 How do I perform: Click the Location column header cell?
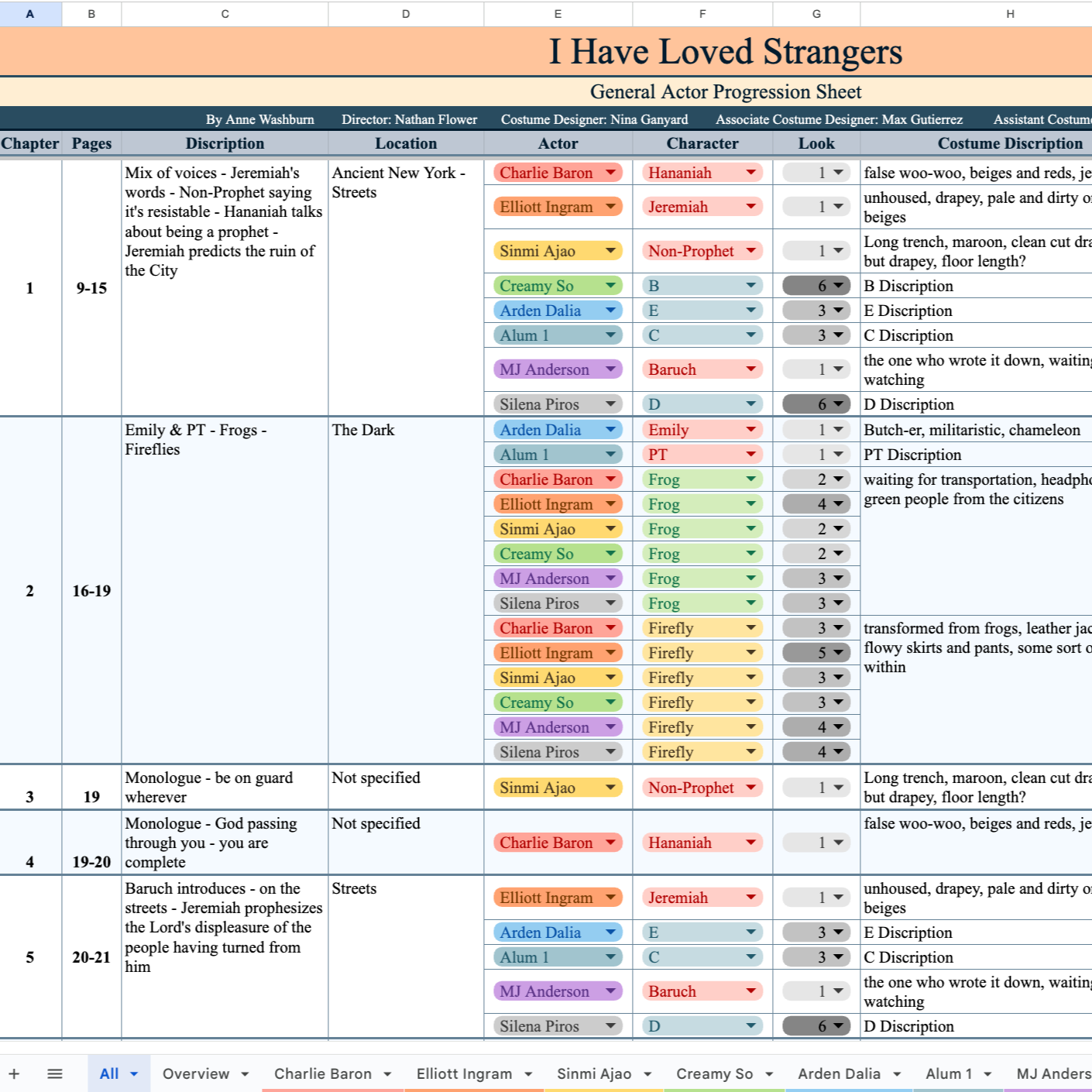[406, 143]
